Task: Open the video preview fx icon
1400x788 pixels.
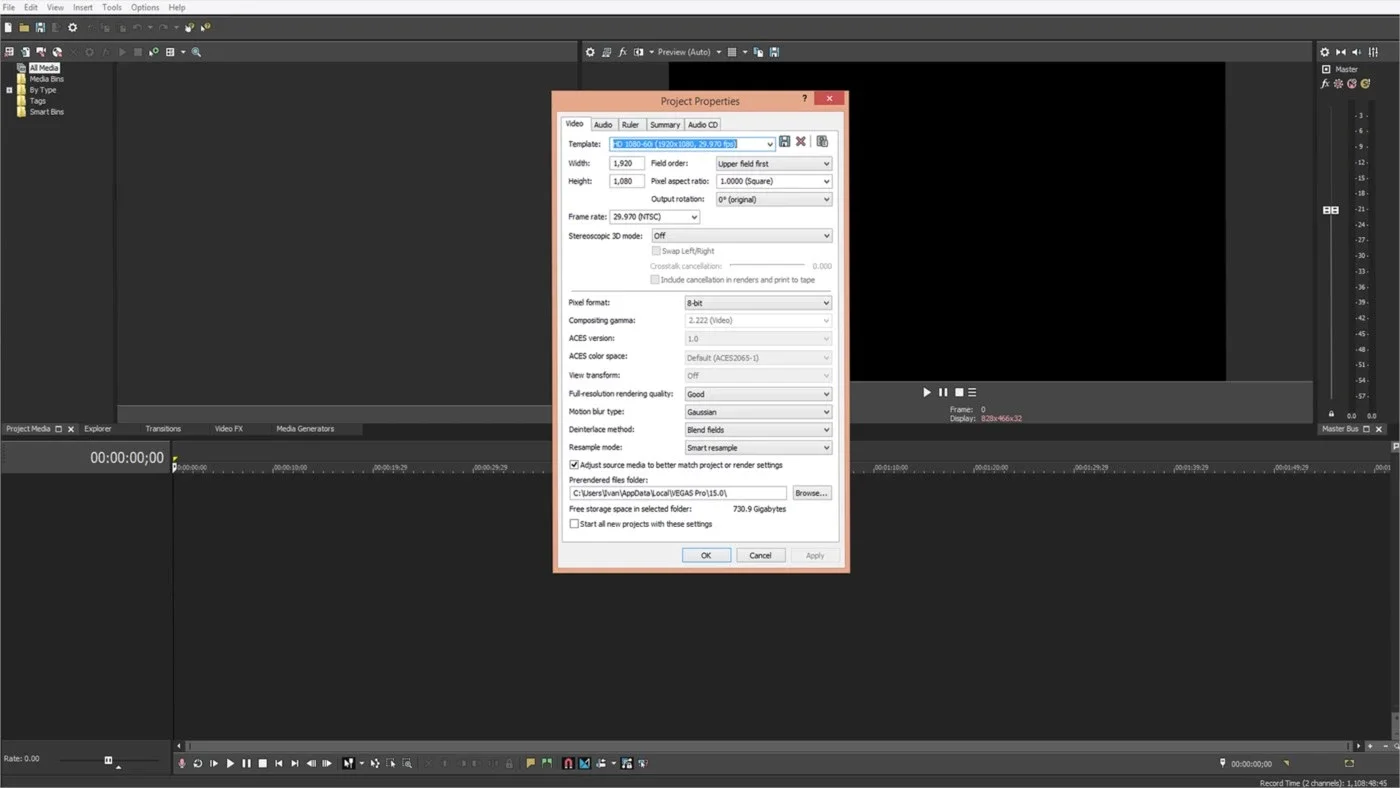Action: pyautogui.click(x=623, y=52)
